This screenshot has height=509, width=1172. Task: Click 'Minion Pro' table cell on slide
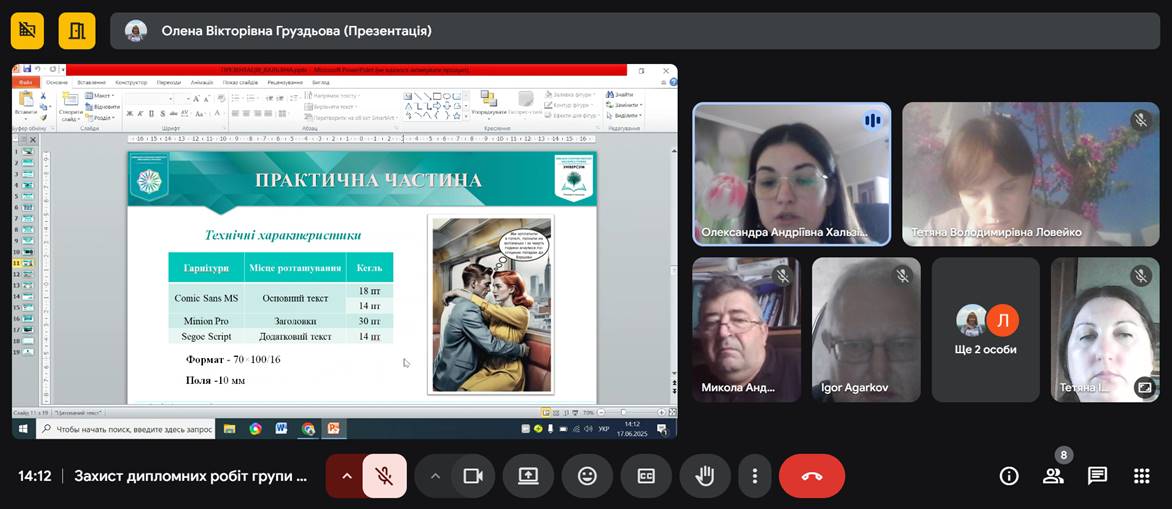point(206,321)
